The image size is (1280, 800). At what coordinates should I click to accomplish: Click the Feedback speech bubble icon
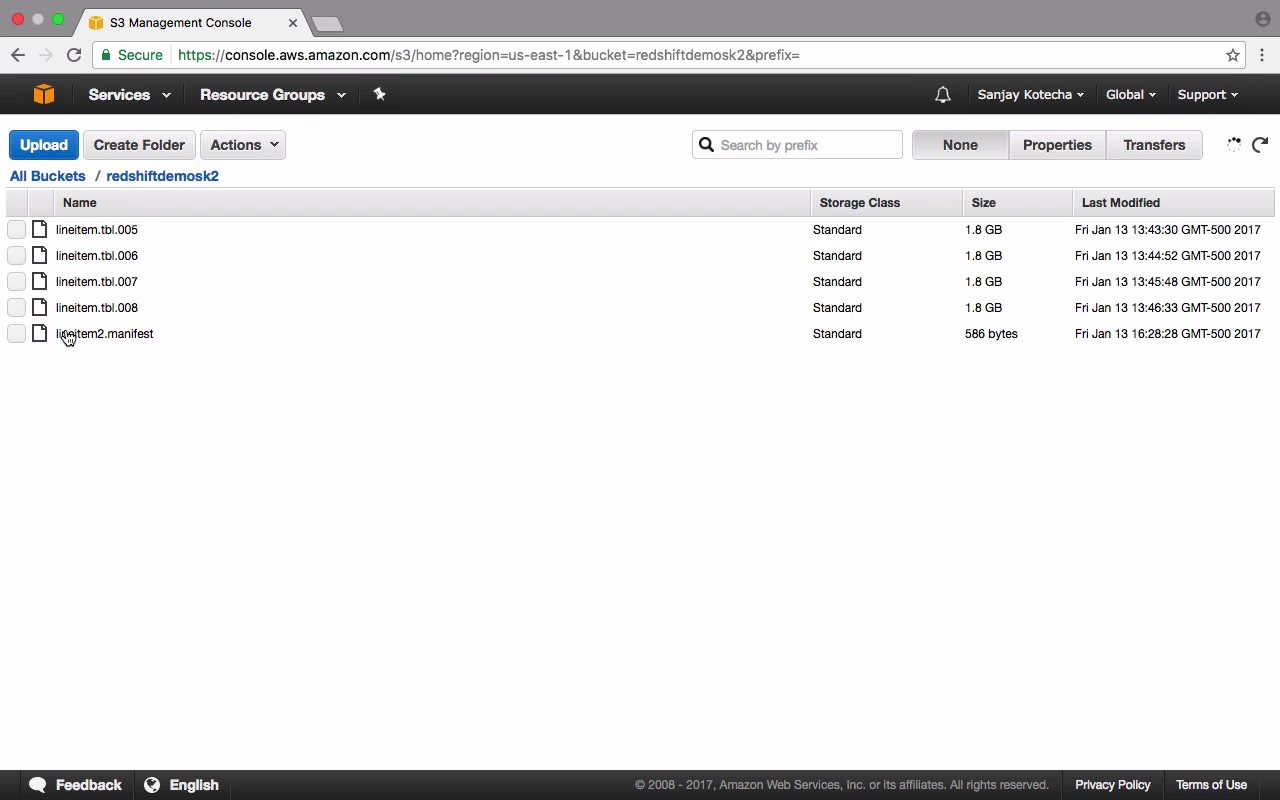[38, 785]
